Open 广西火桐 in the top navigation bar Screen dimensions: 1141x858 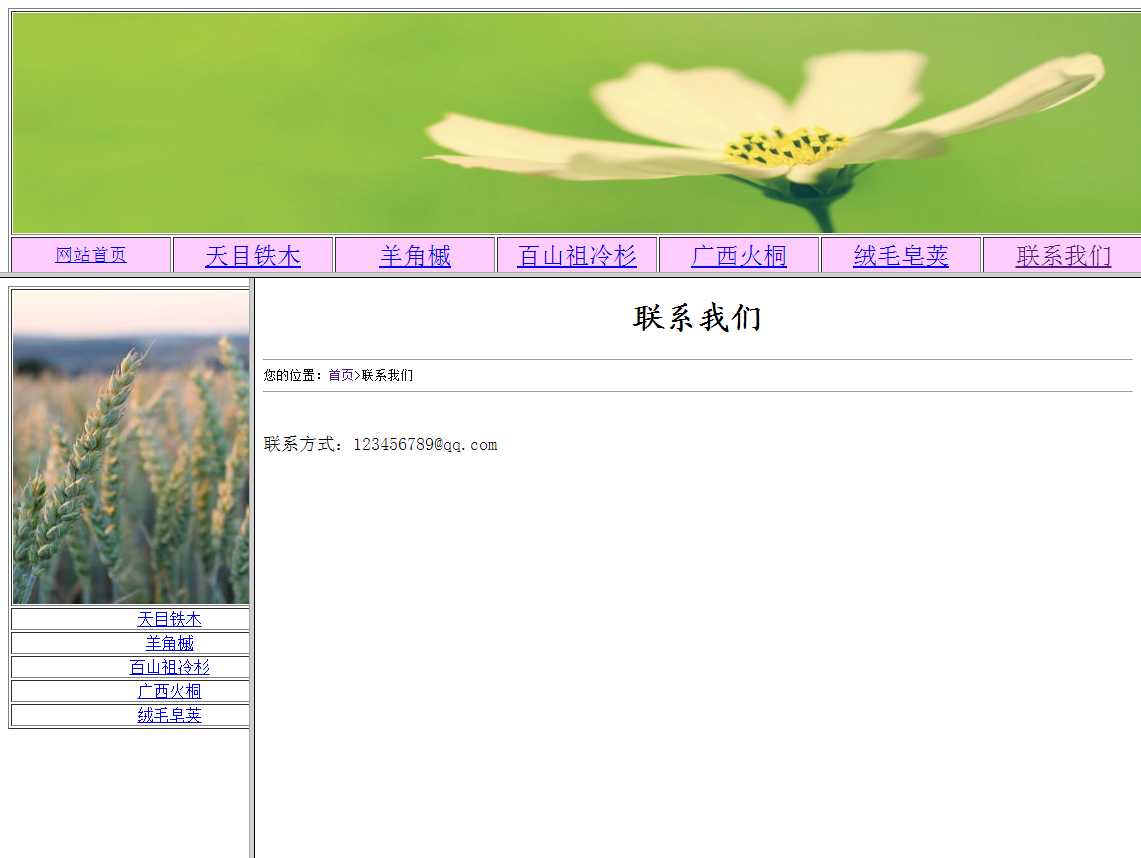[739, 256]
